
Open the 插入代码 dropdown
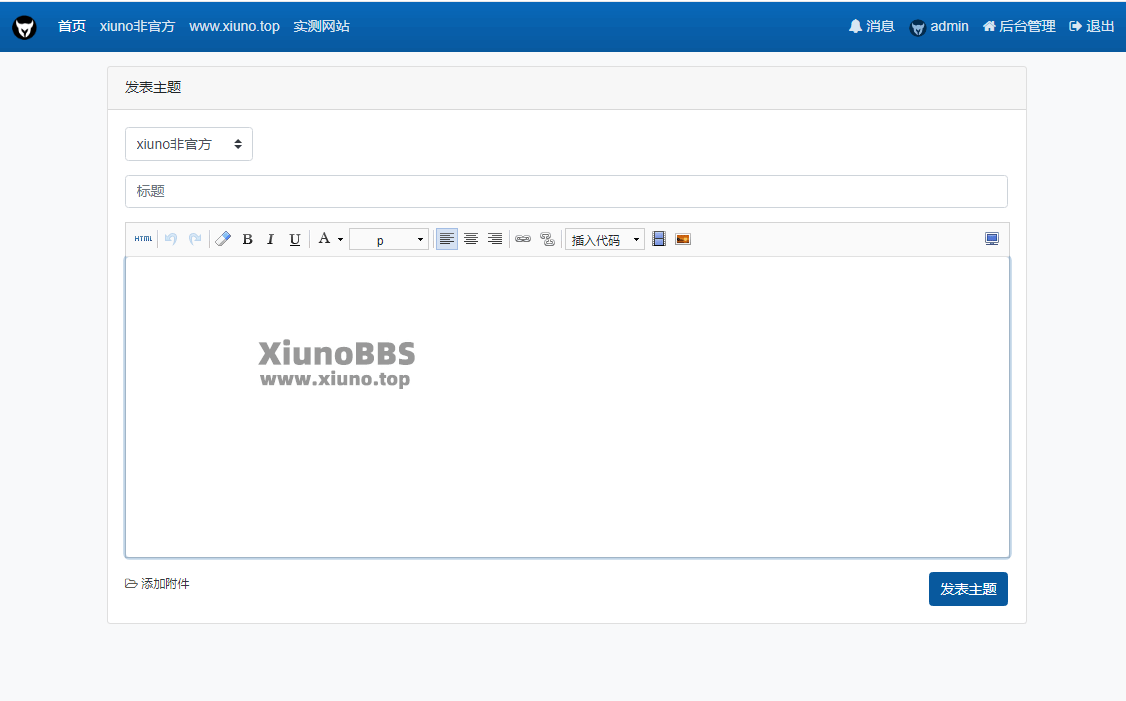point(605,239)
